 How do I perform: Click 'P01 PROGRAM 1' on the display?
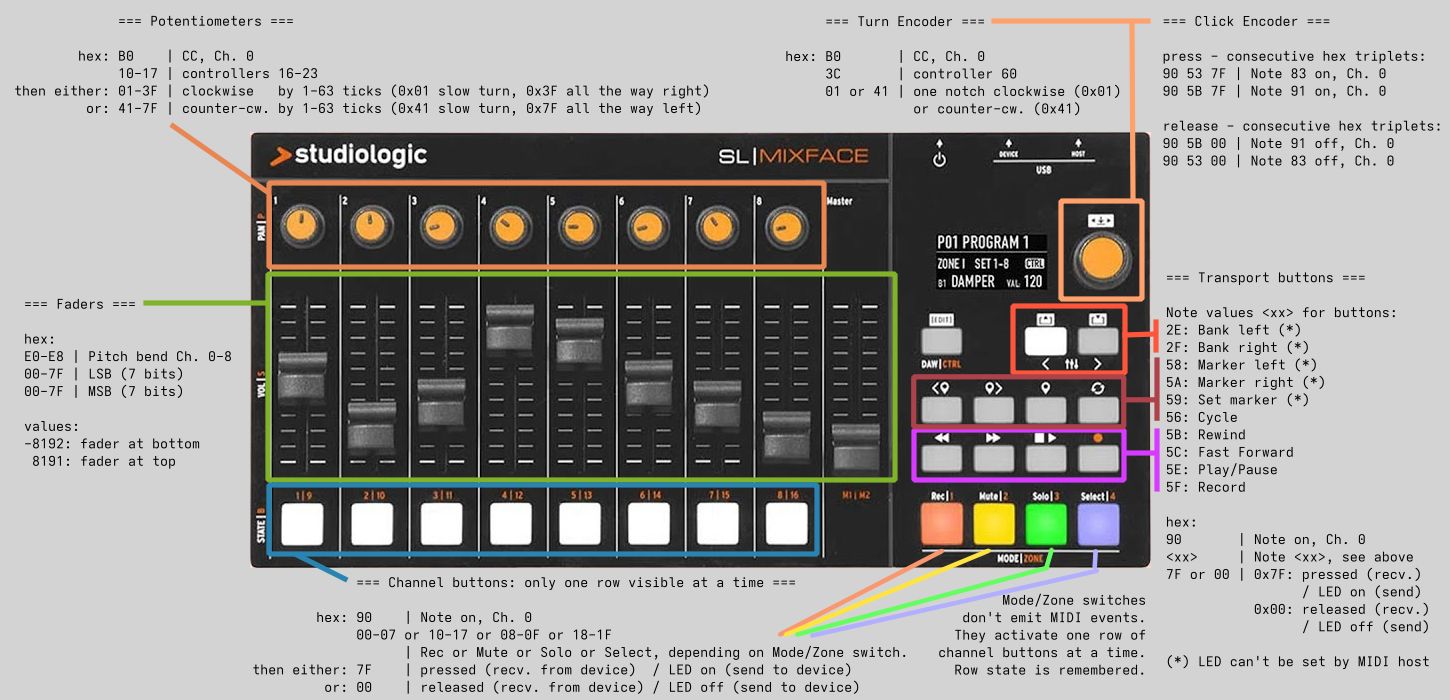coord(983,242)
